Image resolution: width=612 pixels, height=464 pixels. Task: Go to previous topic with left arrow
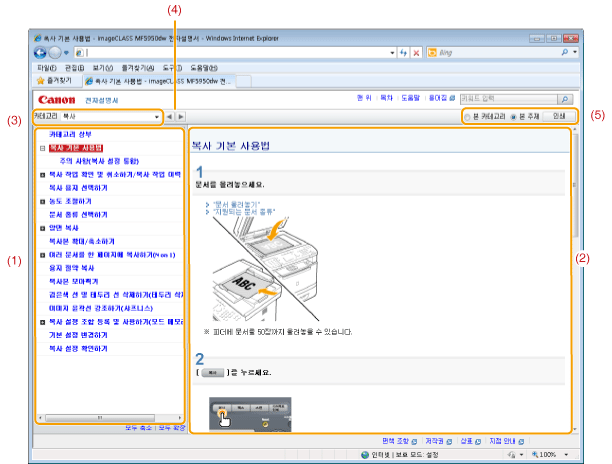(x=169, y=117)
